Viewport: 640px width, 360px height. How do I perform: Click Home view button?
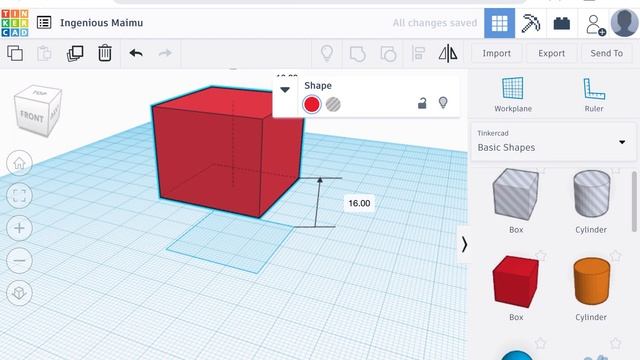pos(19,163)
